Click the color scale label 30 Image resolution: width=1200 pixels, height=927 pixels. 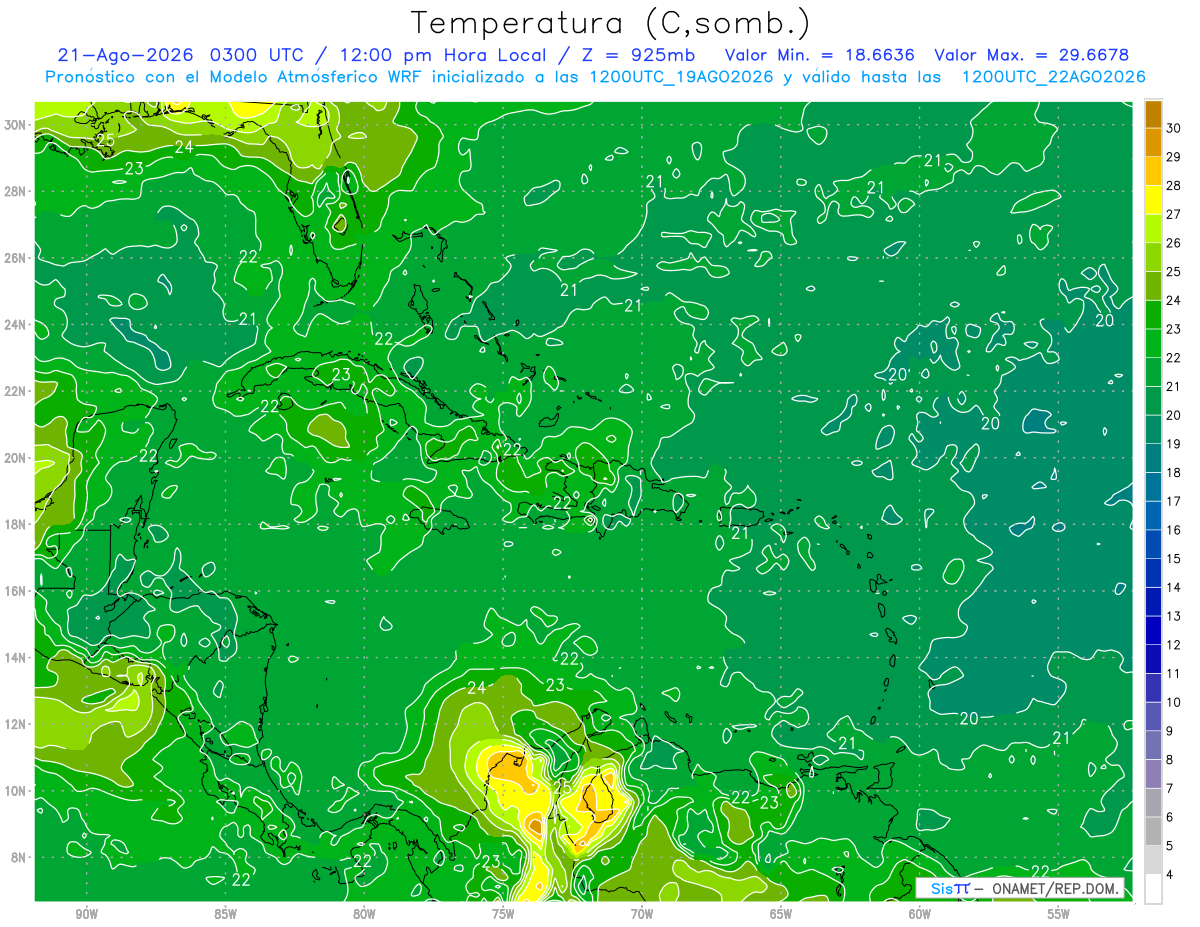click(x=1173, y=127)
